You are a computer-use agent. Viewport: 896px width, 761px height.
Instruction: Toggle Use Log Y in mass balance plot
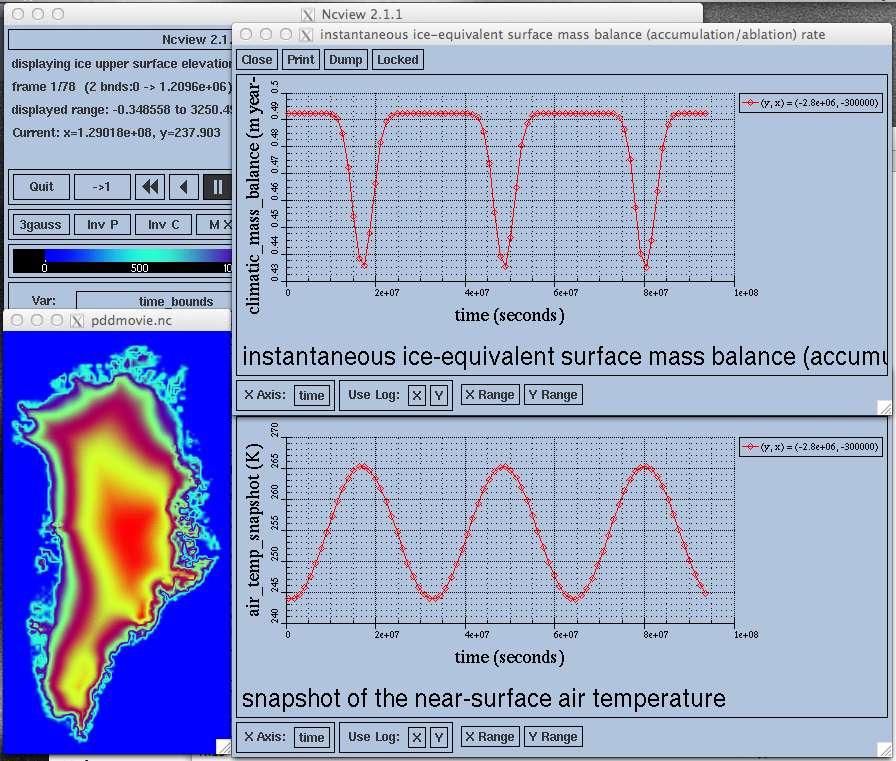coord(438,395)
